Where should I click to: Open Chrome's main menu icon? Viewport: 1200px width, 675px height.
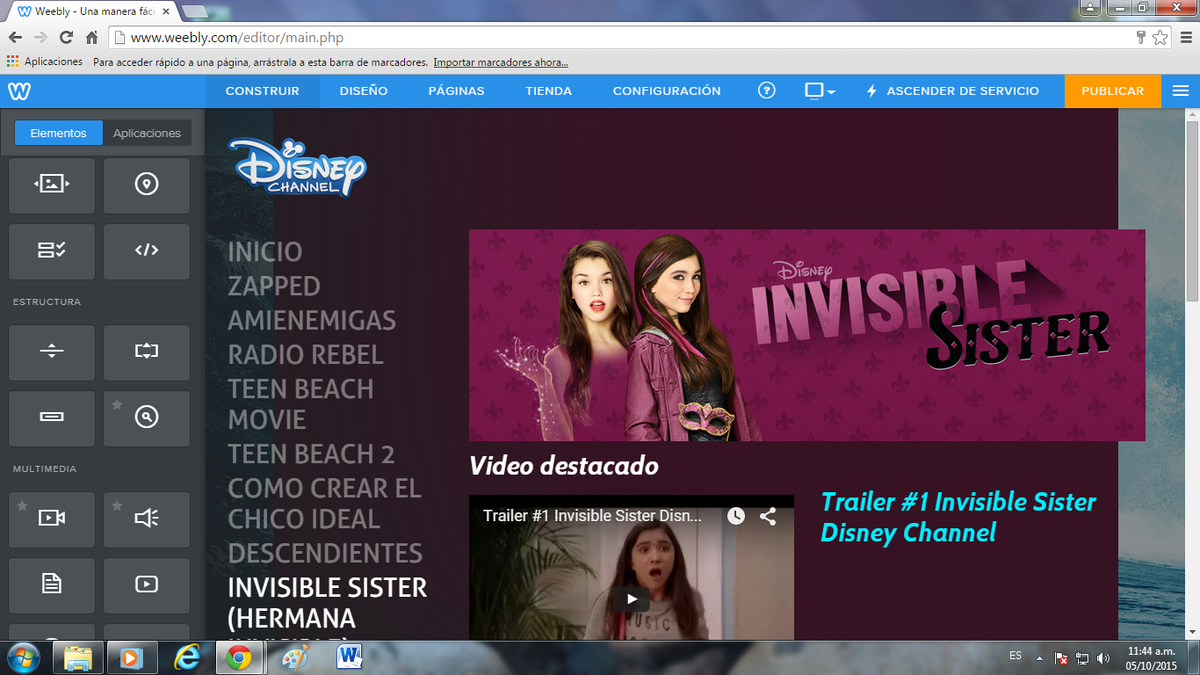(x=1184, y=37)
